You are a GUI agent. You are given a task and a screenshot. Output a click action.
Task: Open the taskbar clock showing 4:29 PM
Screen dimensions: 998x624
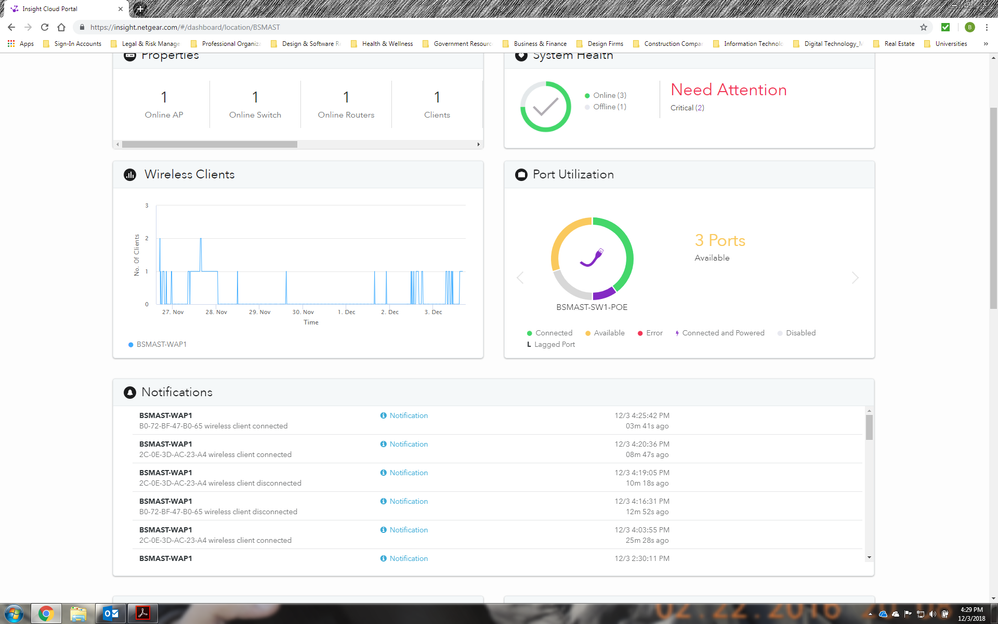point(971,614)
